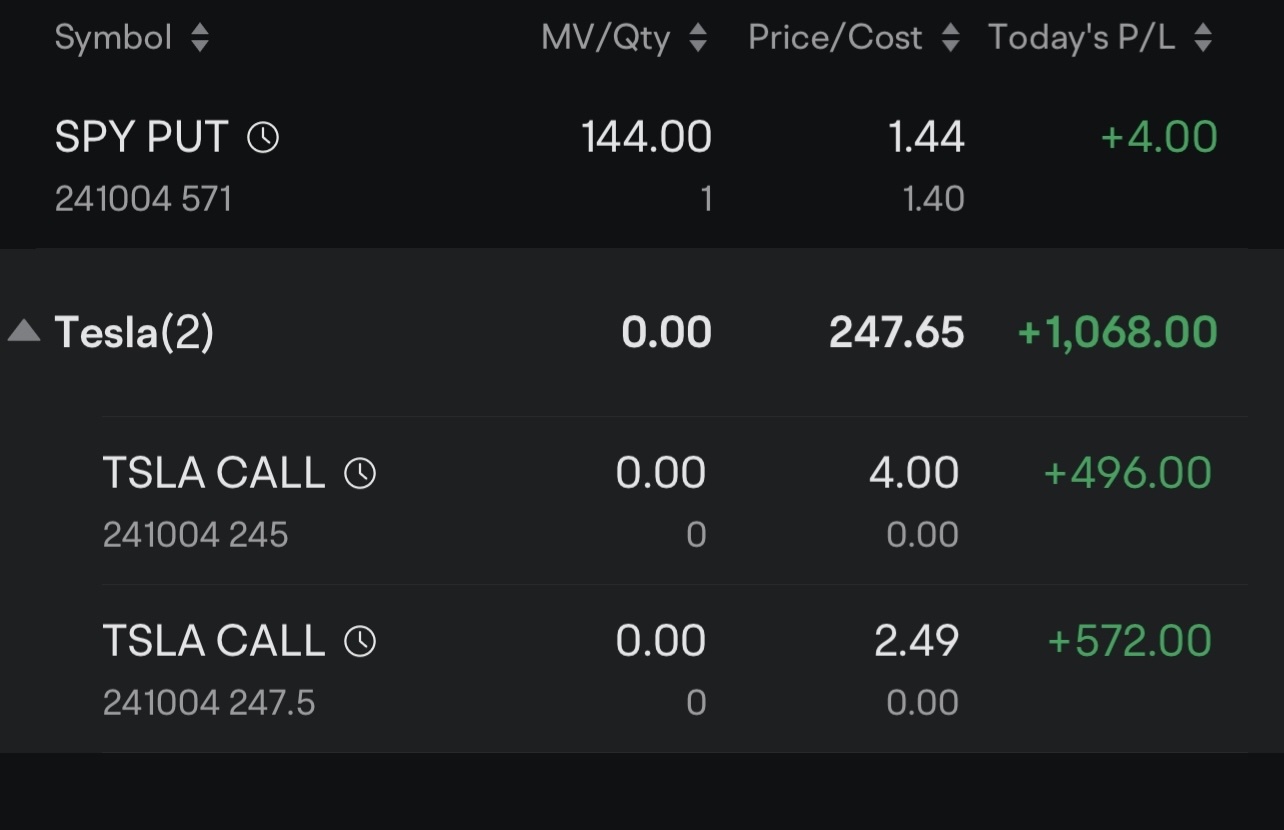Viewport: 1284px width, 830px height.
Task: Click TSLA CALL price 4.00
Action: 914,473
